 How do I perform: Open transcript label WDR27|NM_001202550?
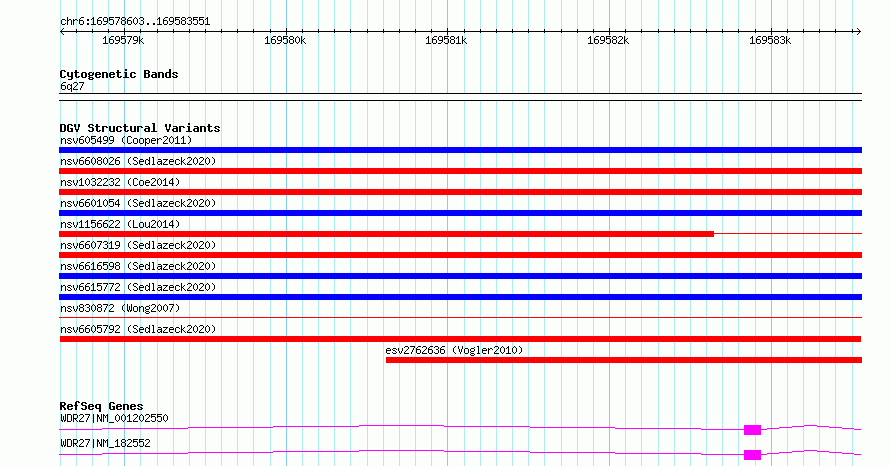tap(114, 418)
